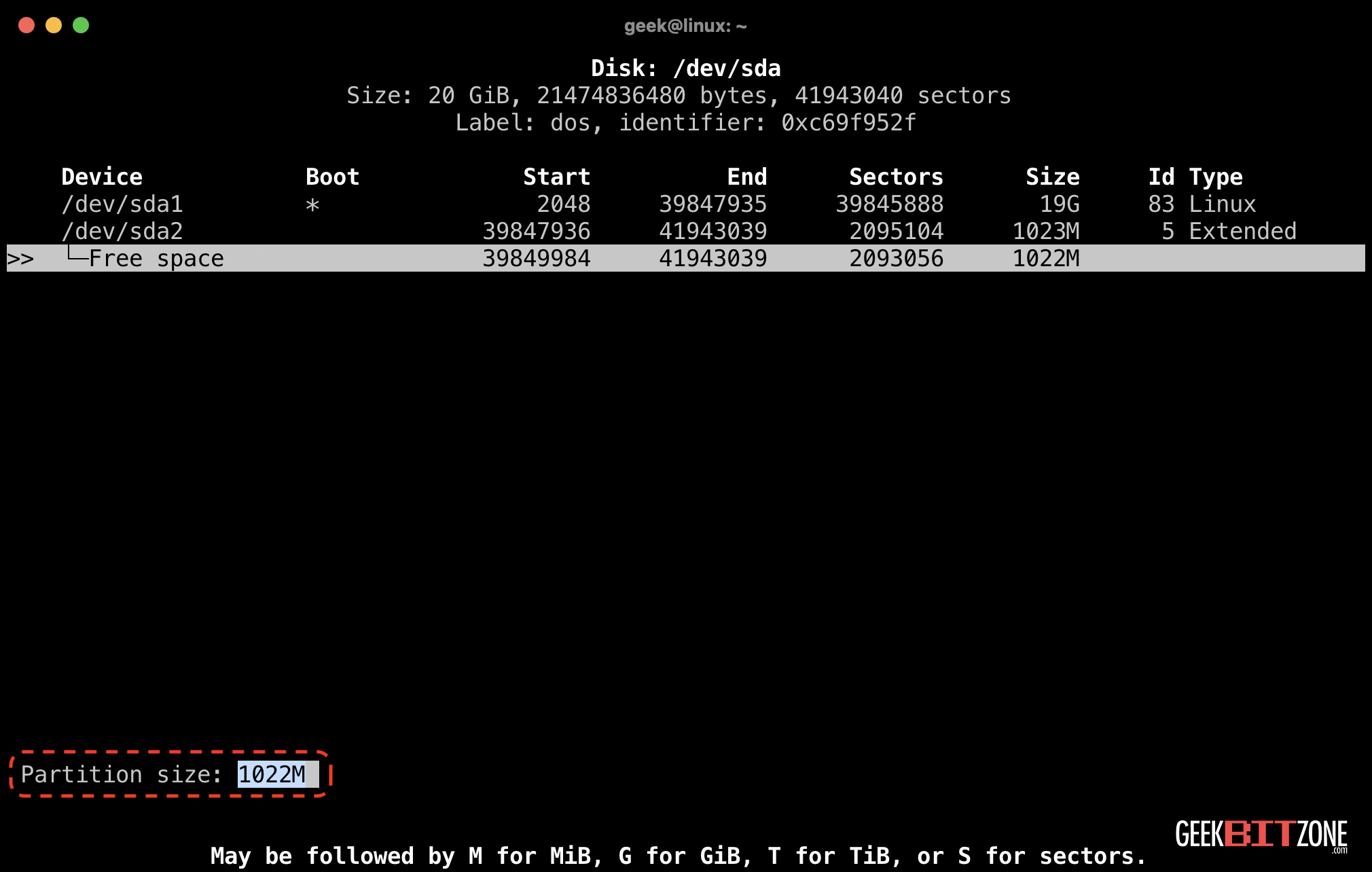Click the Partition size input field
Screen dimensions: 1372x872
click(x=278, y=774)
